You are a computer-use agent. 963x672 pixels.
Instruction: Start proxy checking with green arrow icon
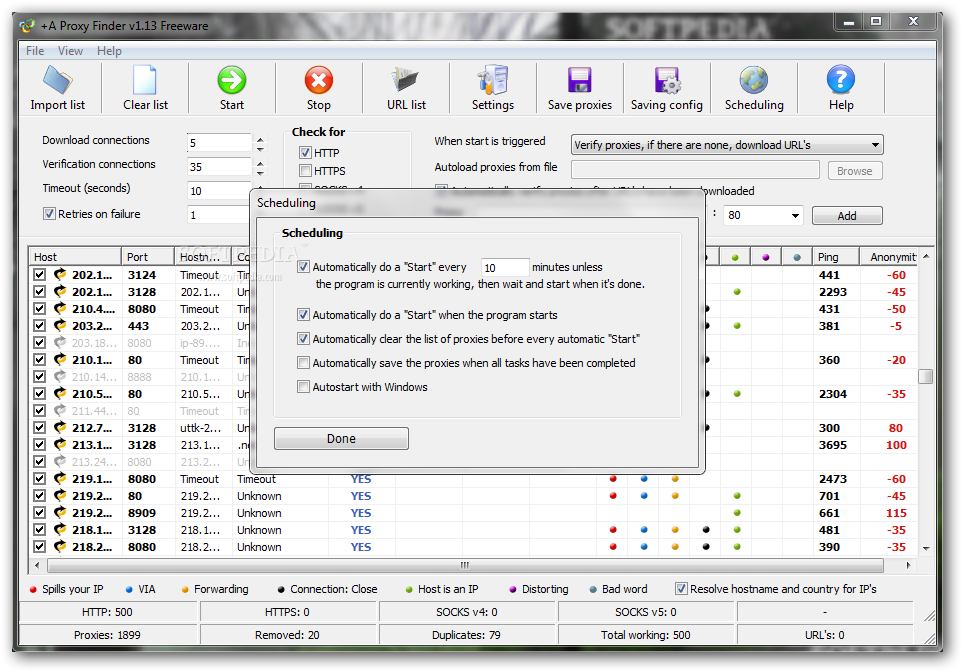(232, 80)
